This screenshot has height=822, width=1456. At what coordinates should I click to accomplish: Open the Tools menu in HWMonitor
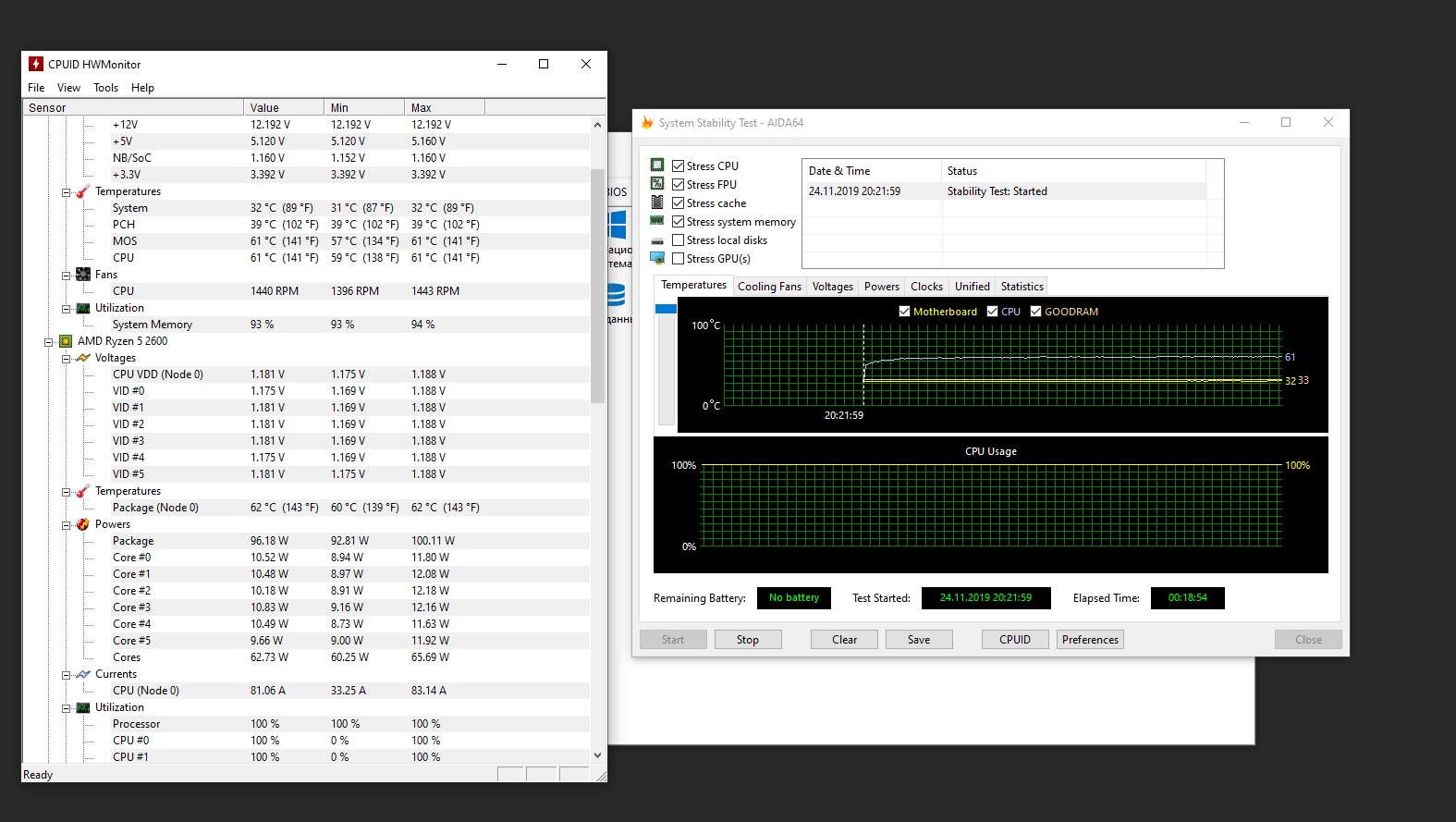tap(105, 88)
